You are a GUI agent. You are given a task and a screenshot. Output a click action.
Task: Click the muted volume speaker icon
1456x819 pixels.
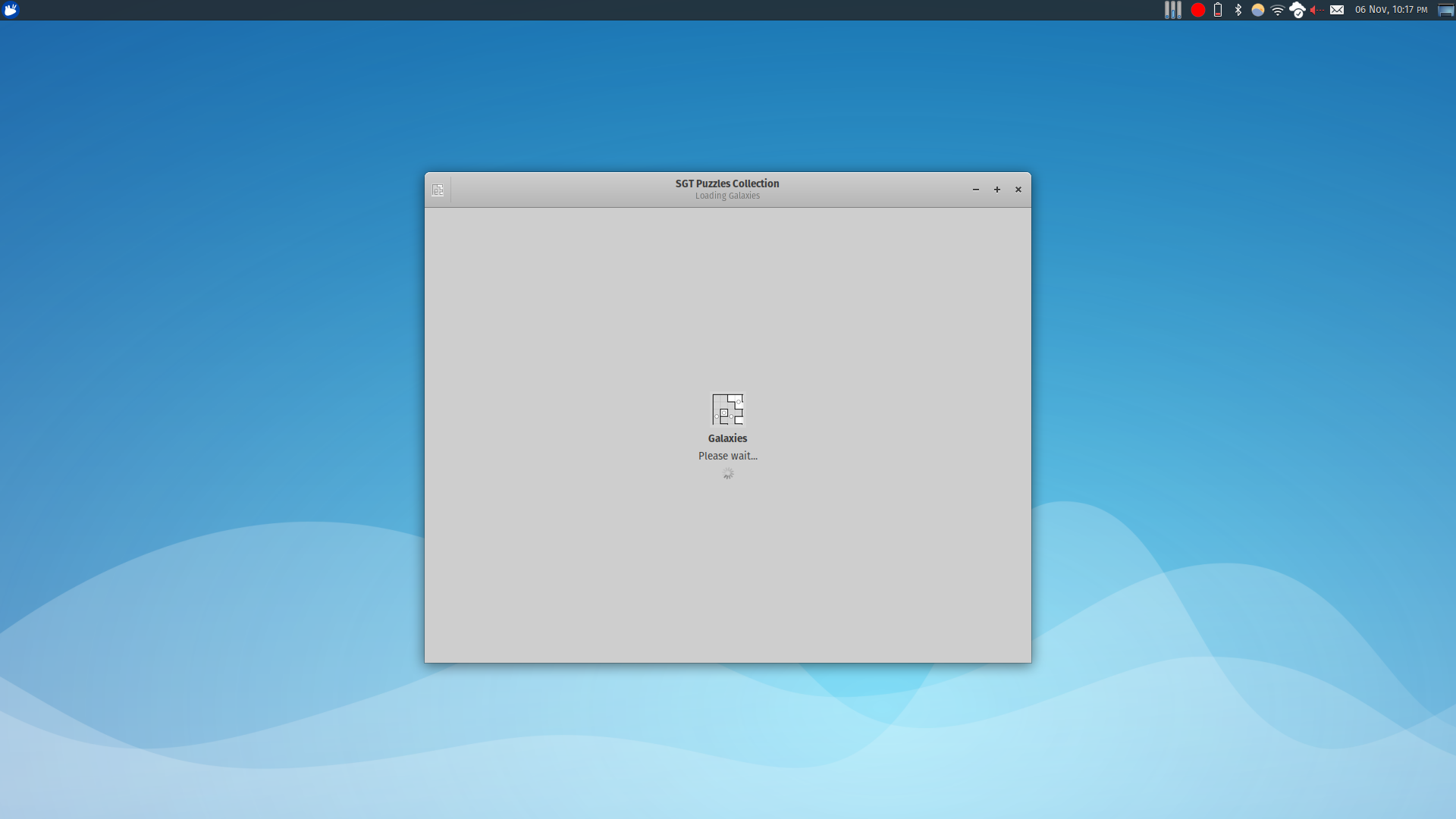1316,10
